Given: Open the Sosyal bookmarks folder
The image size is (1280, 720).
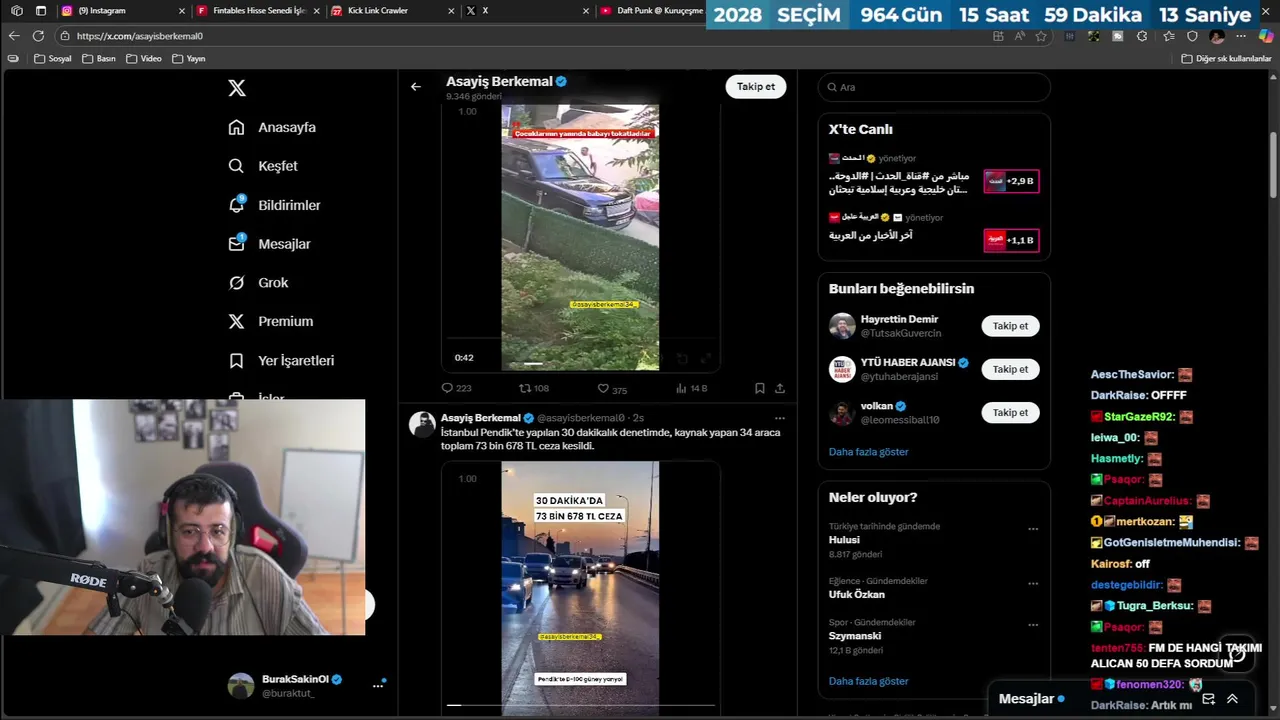Looking at the screenshot, I should 53,59.
